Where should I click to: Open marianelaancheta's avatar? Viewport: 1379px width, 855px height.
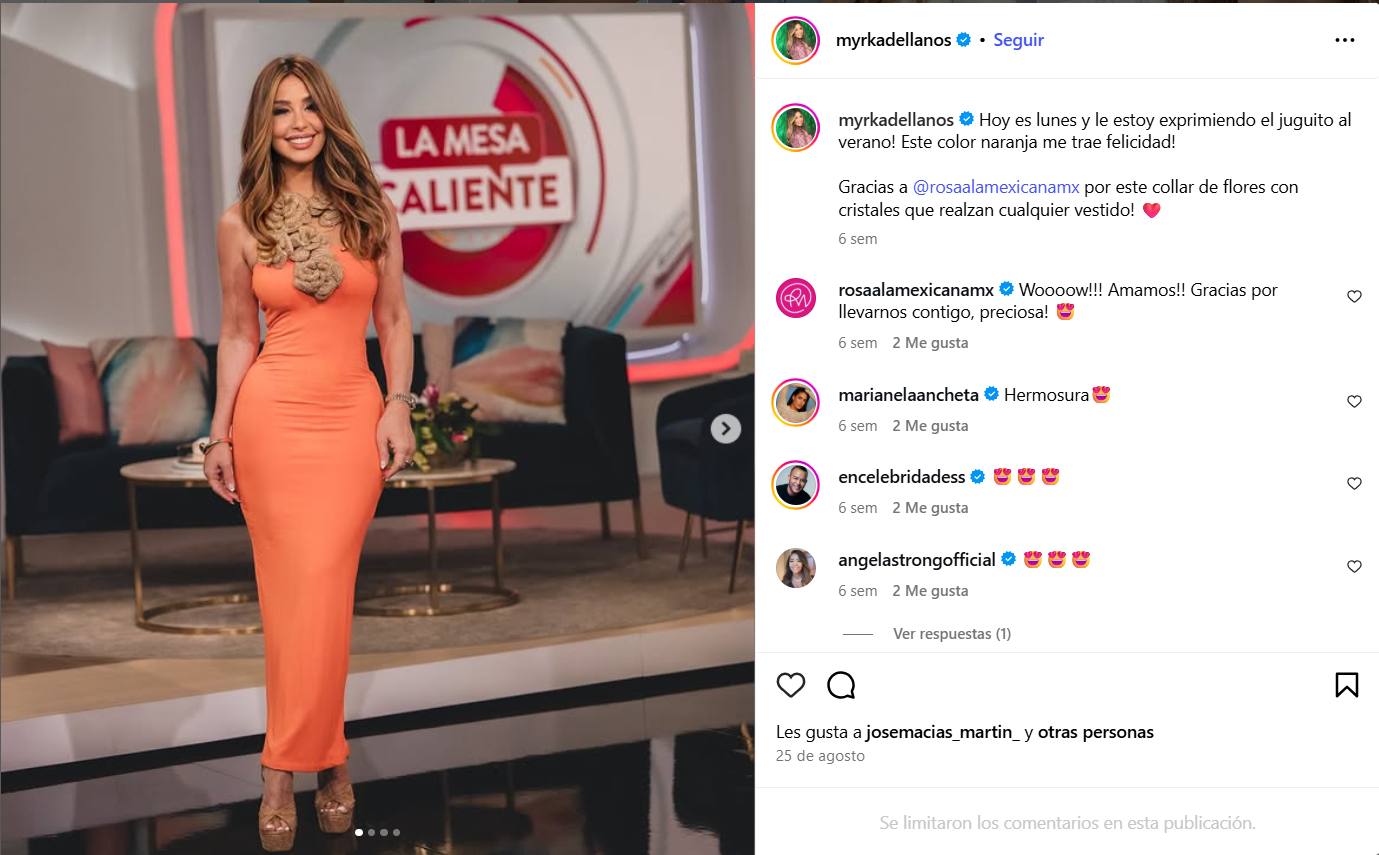click(796, 403)
